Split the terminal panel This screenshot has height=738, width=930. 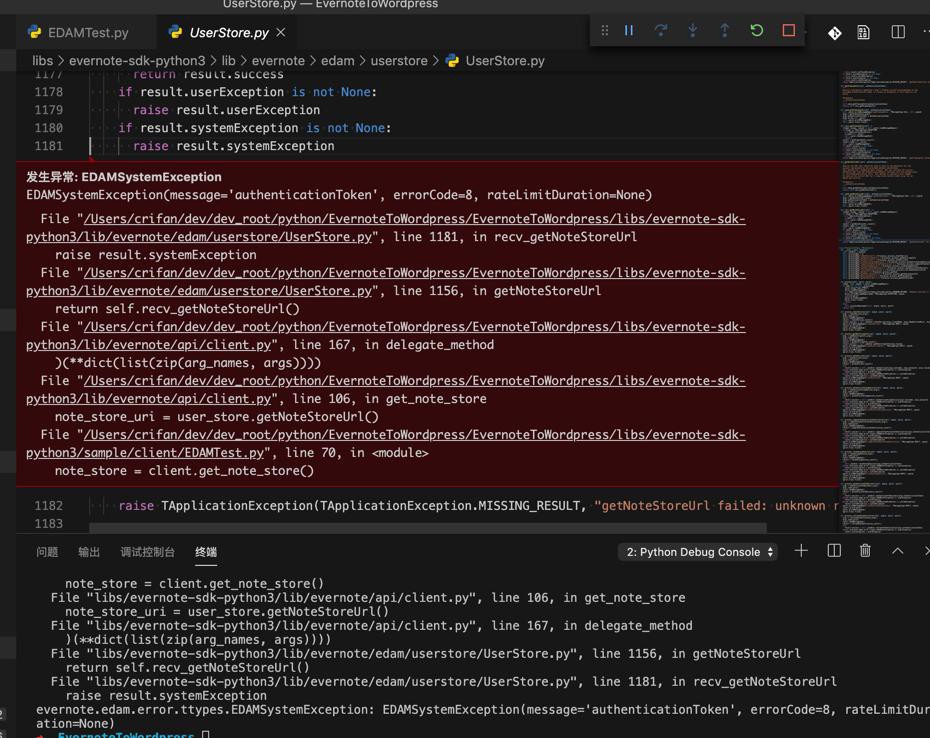click(834, 551)
